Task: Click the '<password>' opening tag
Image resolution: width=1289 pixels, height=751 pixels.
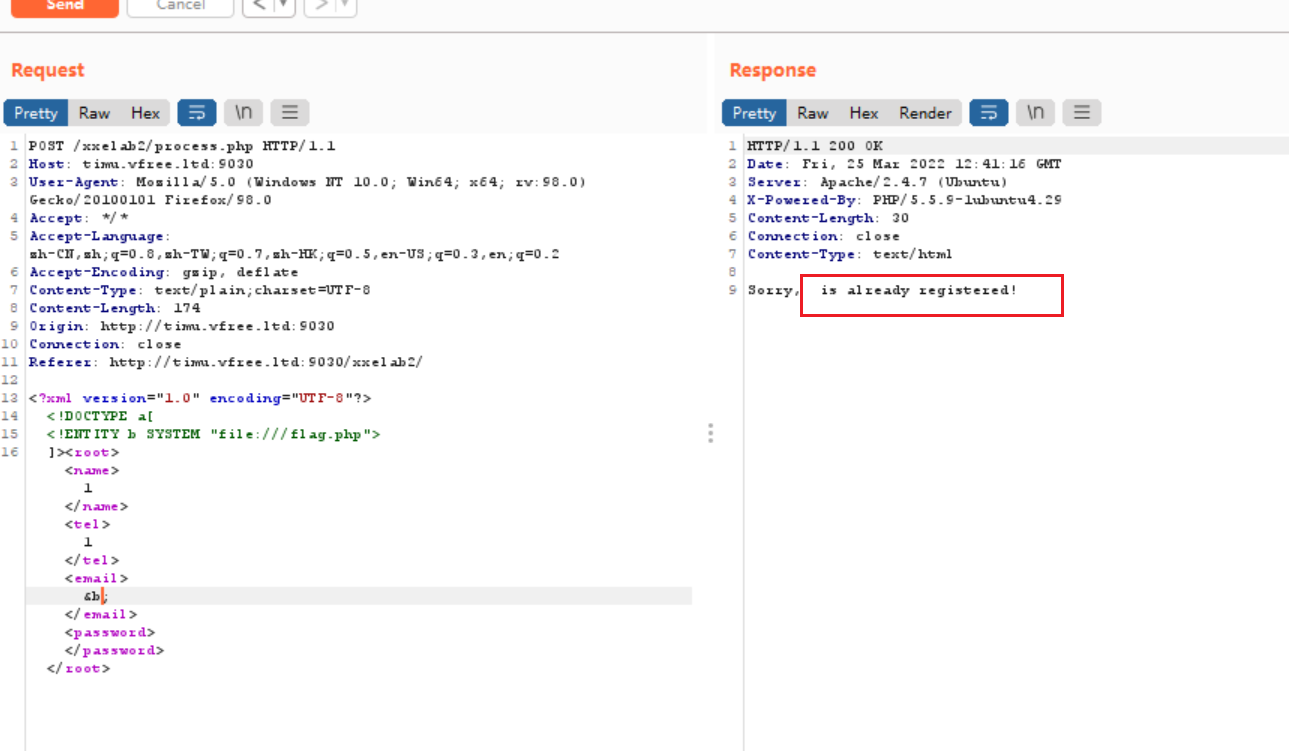Action: point(110,632)
